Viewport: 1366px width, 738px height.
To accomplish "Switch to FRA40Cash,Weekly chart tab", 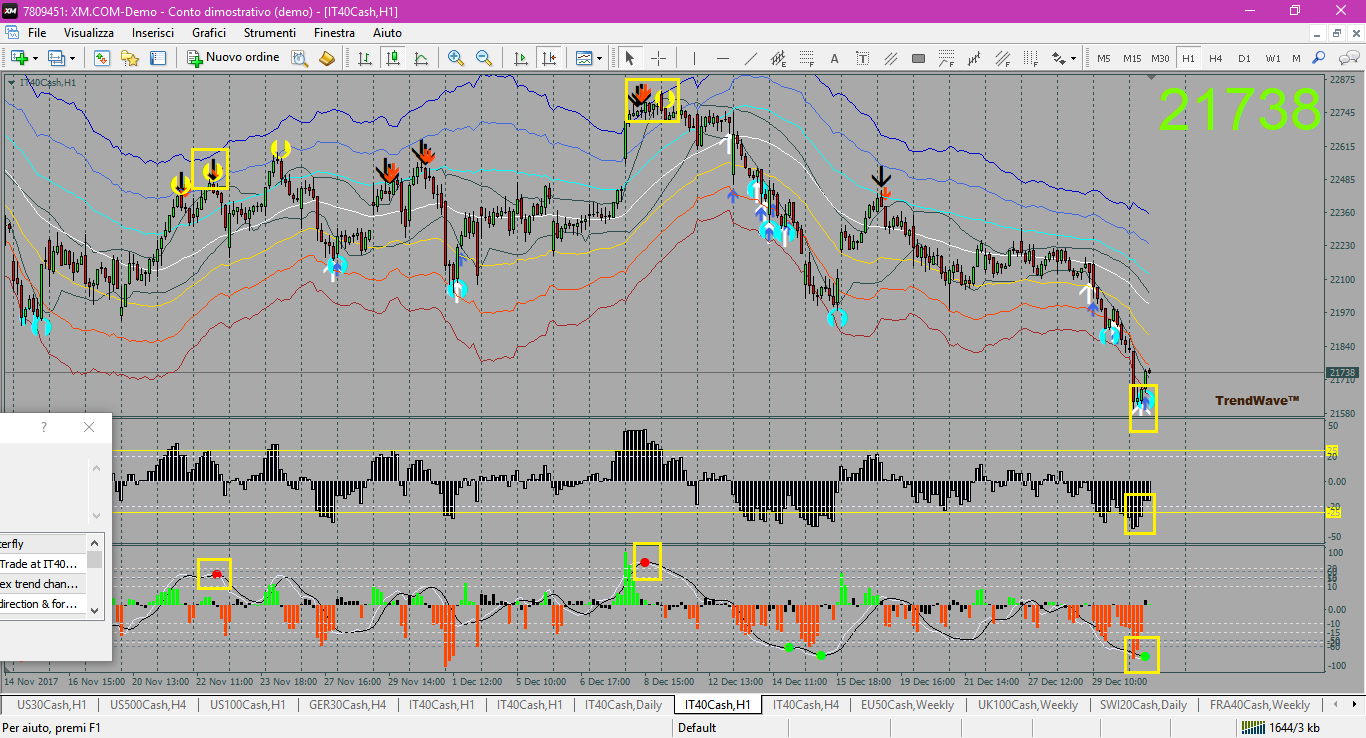I will pos(1259,705).
